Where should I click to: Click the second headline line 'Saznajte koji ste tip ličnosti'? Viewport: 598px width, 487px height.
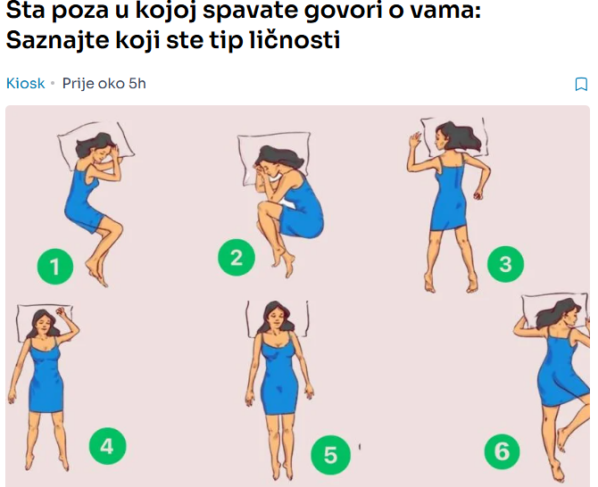tap(173, 40)
